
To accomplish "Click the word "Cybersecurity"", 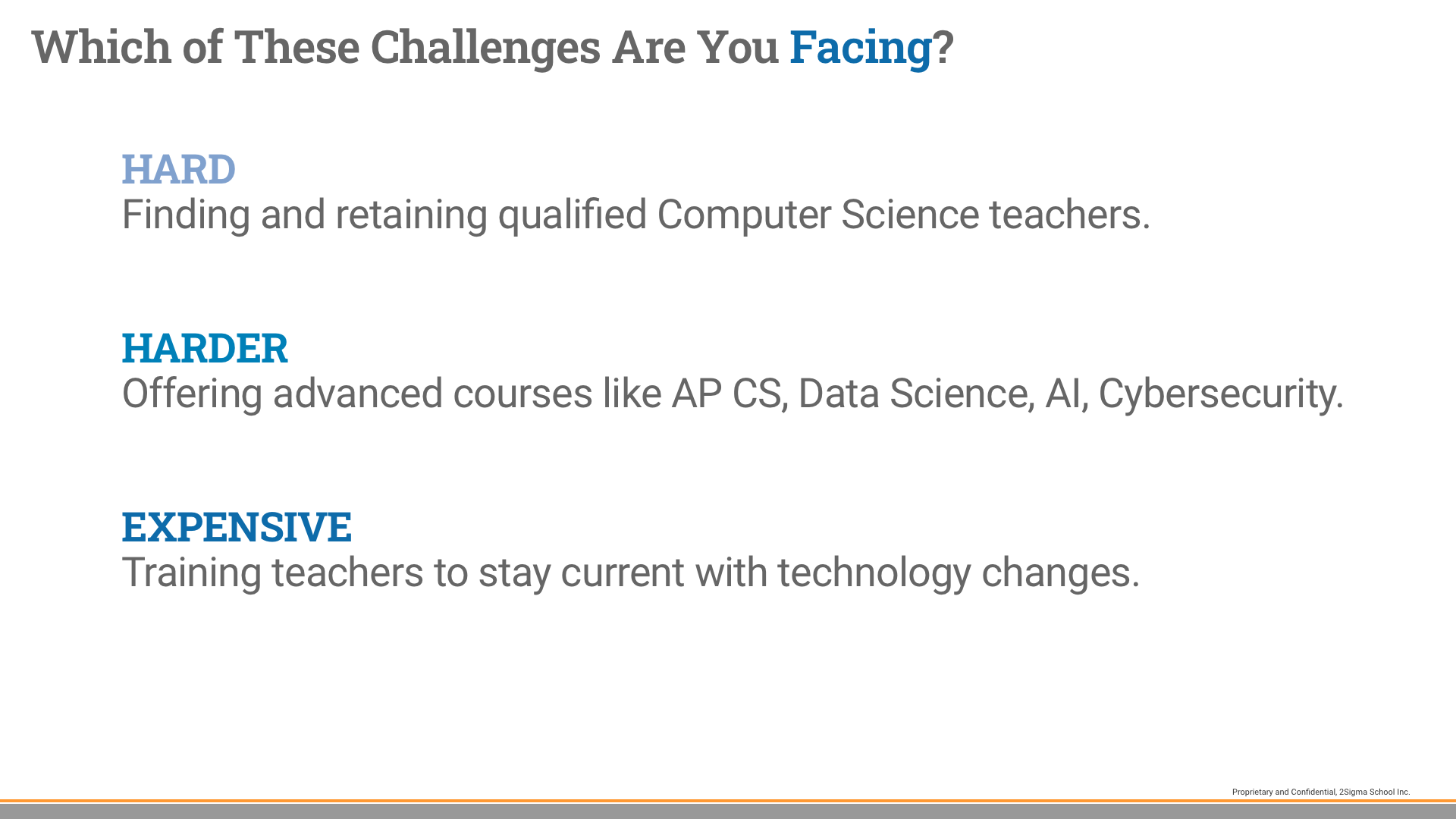I will click(1219, 394).
